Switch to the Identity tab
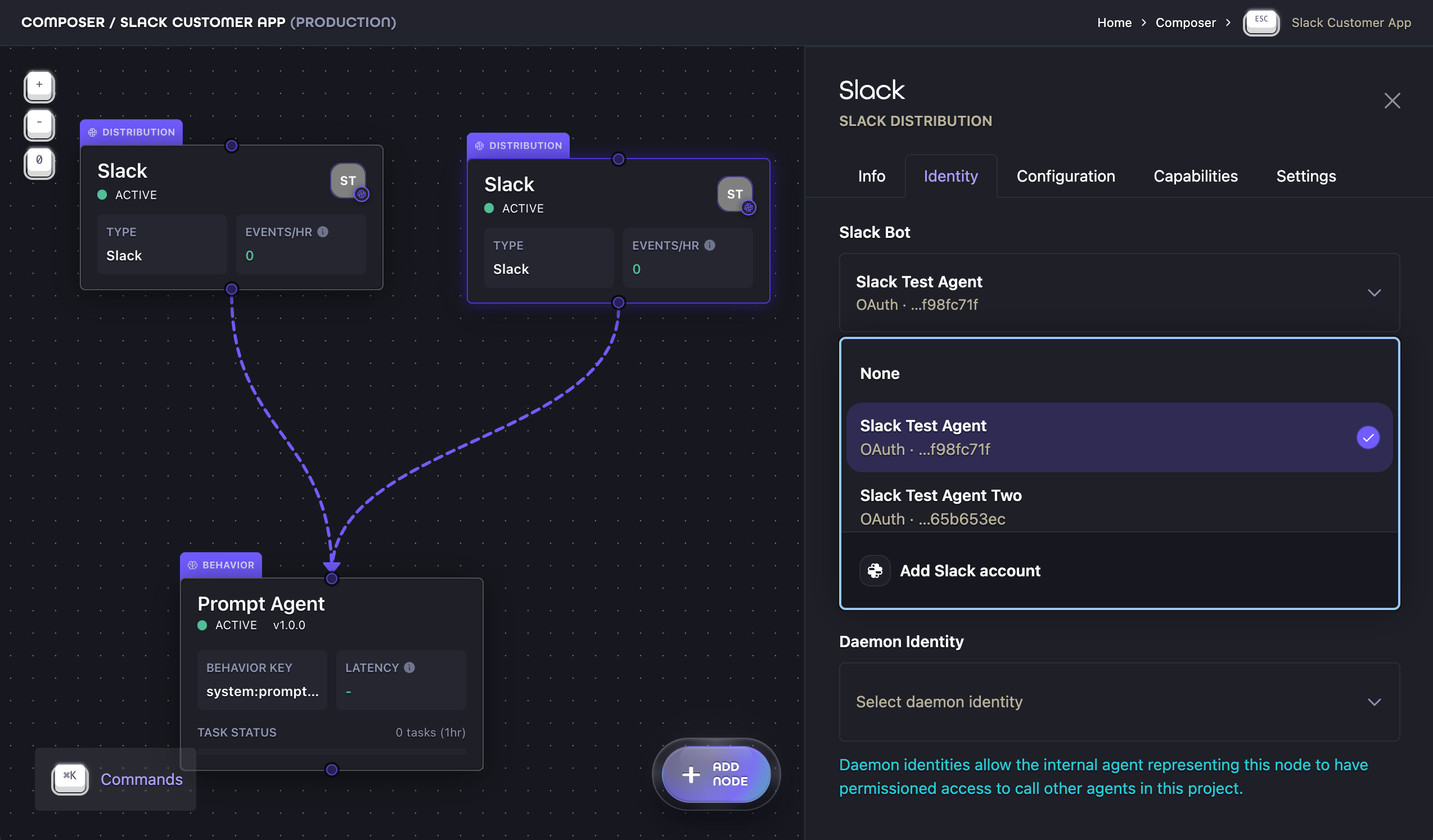Viewport: 1433px width, 840px height. (x=951, y=176)
